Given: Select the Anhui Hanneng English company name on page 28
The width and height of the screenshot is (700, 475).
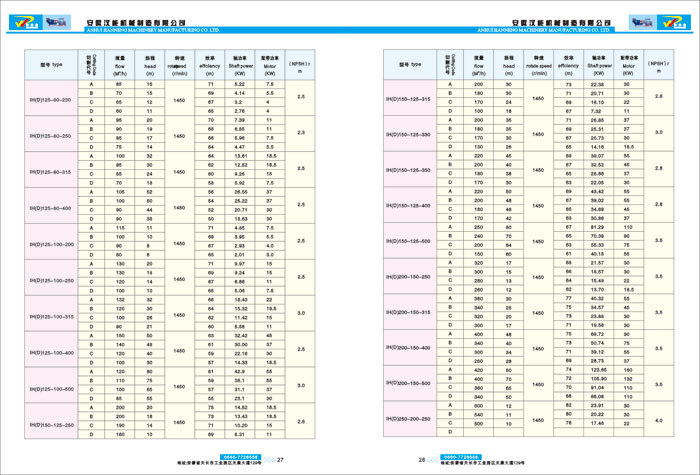Looking at the screenshot, I should pos(543,30).
